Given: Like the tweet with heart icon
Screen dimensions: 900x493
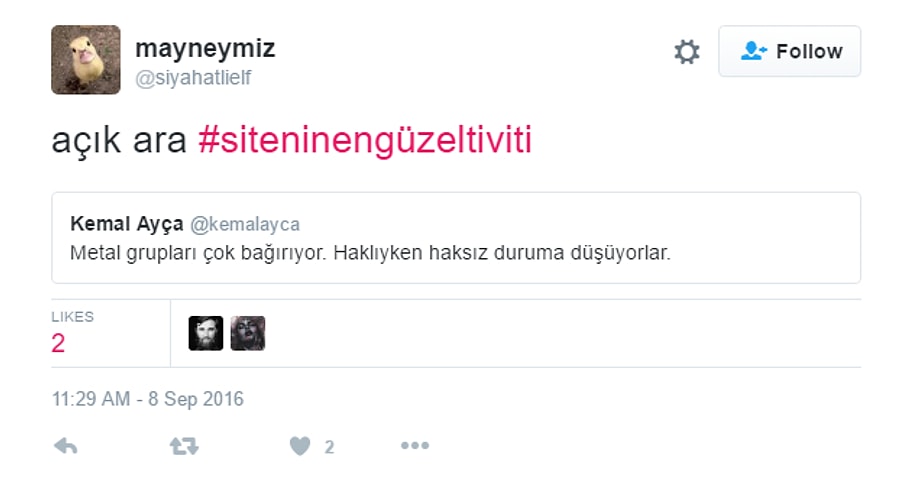Looking at the screenshot, I should click(x=300, y=446).
